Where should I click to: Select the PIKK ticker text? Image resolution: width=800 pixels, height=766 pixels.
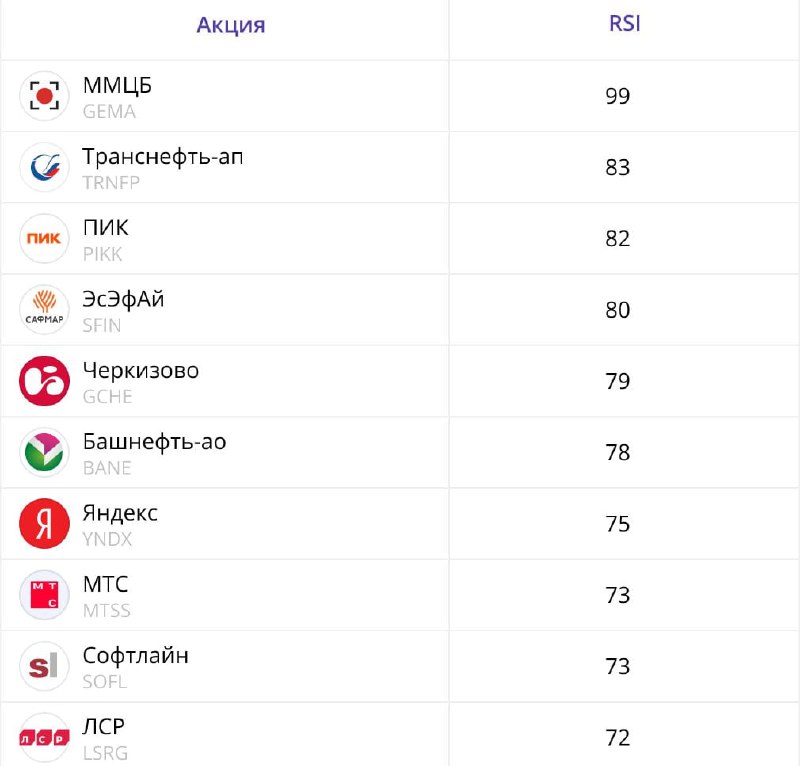(x=103, y=254)
